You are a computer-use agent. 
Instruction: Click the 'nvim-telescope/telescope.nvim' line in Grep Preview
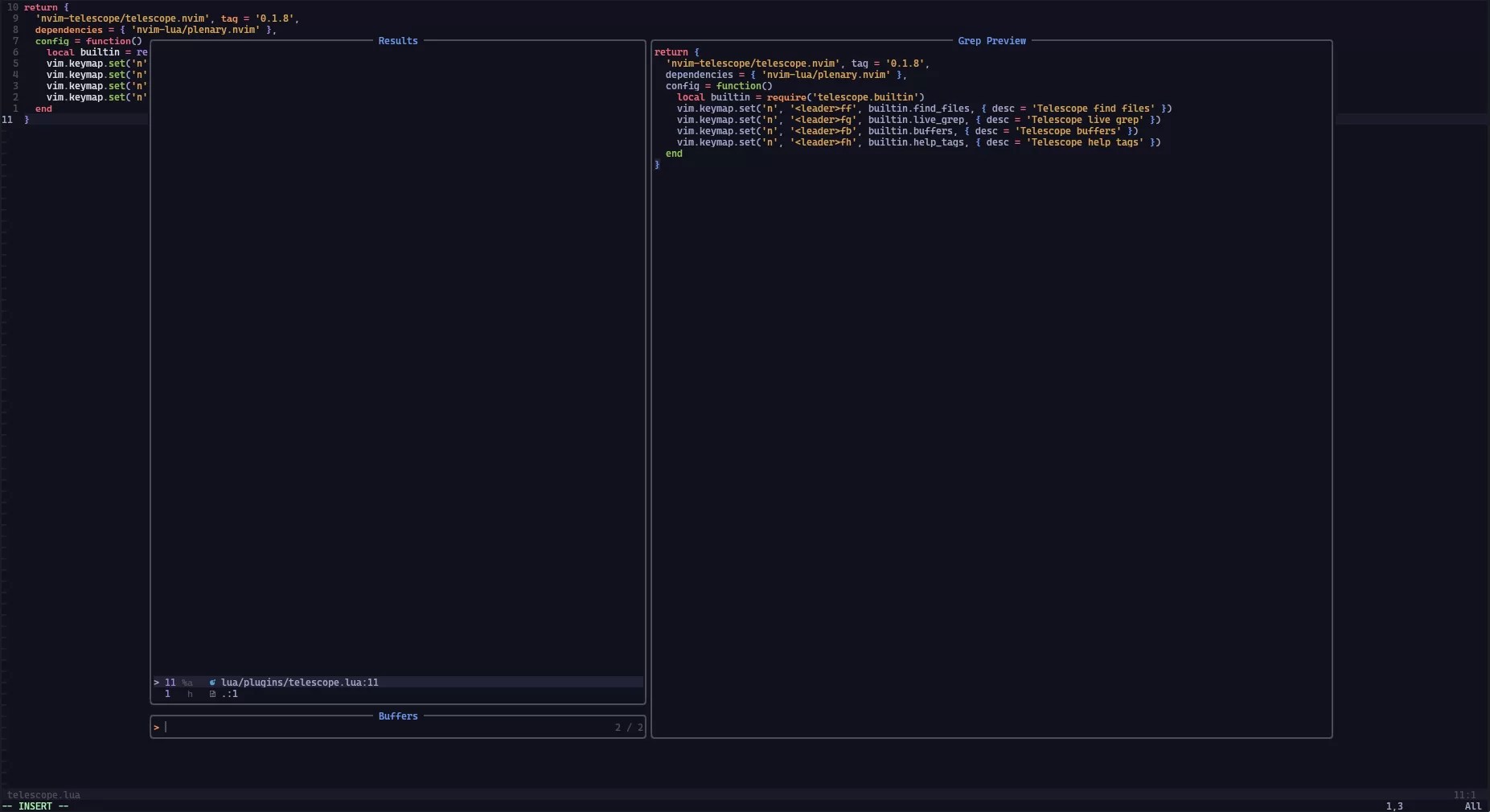[x=797, y=64]
